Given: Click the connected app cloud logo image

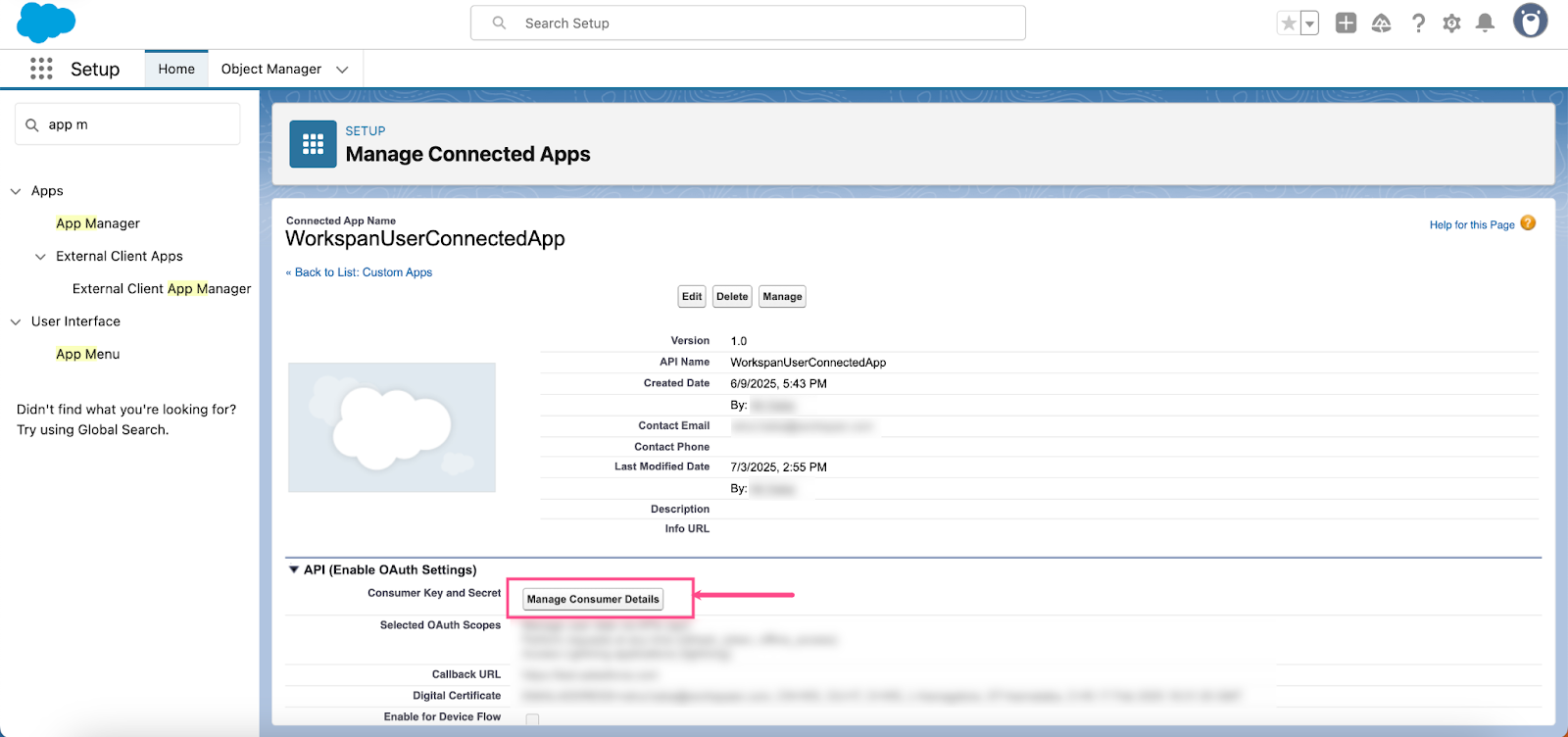Looking at the screenshot, I should pyautogui.click(x=392, y=427).
